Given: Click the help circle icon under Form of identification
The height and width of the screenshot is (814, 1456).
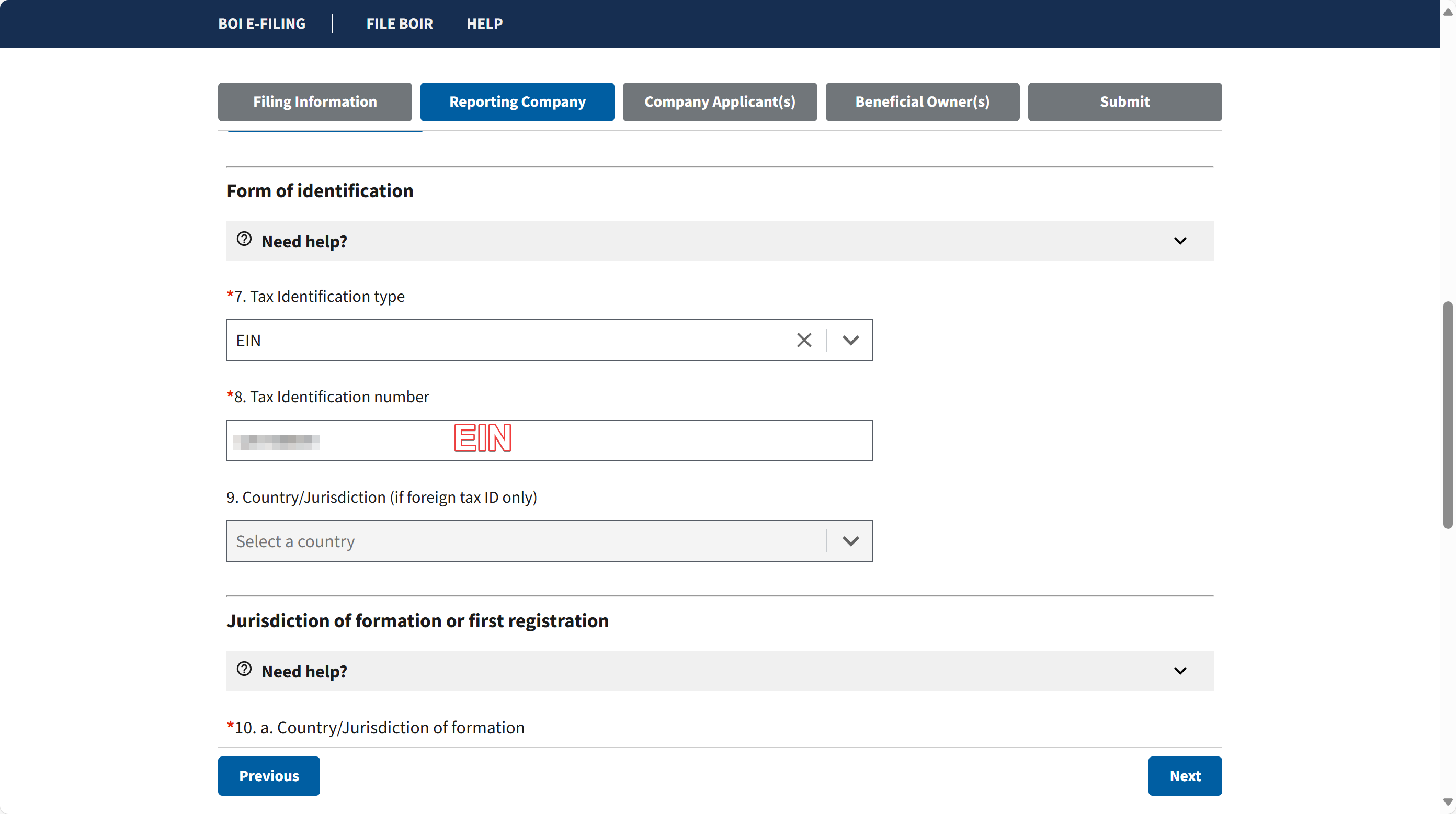Looking at the screenshot, I should pos(244,239).
